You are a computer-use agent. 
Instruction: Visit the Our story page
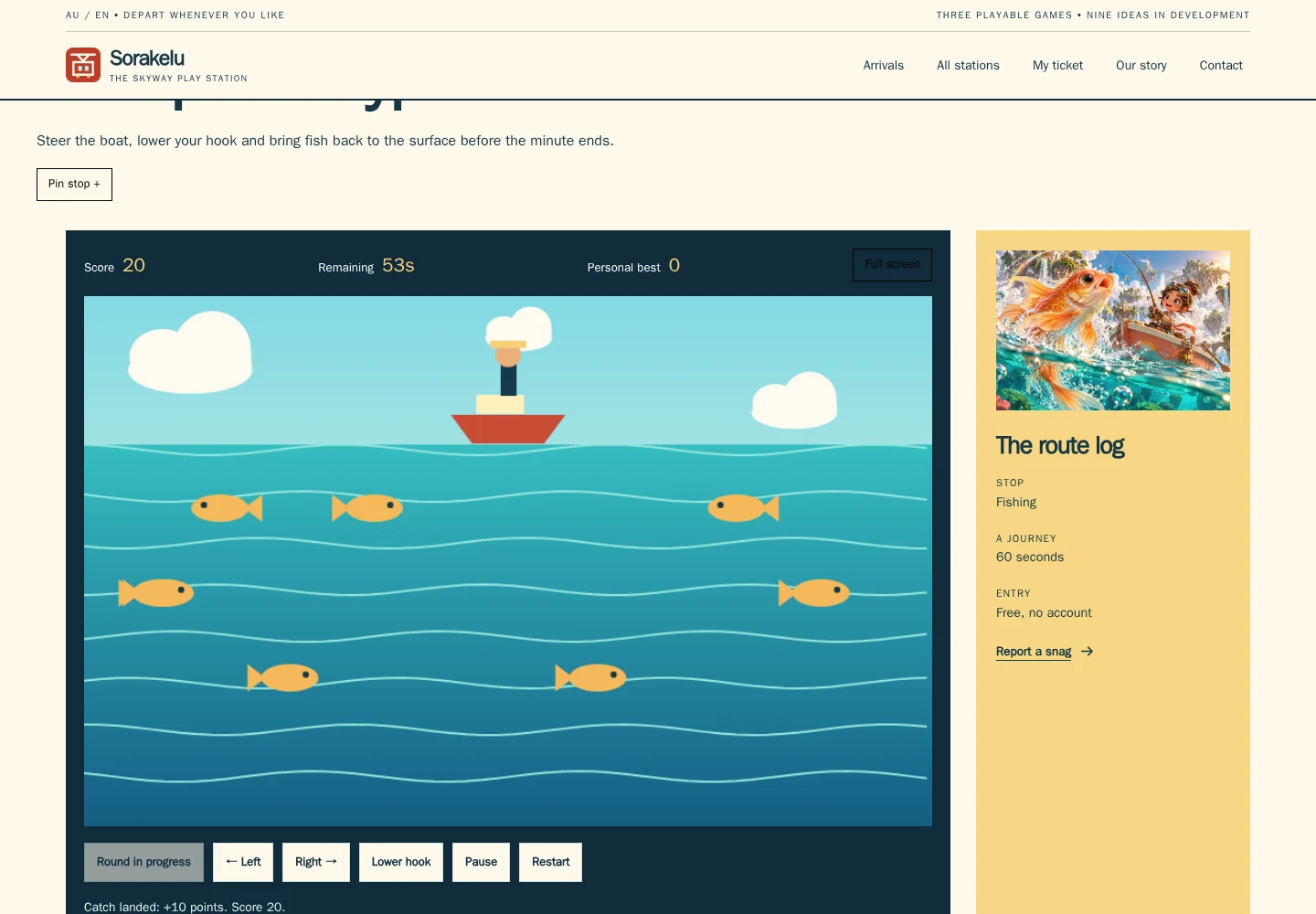click(x=1141, y=66)
